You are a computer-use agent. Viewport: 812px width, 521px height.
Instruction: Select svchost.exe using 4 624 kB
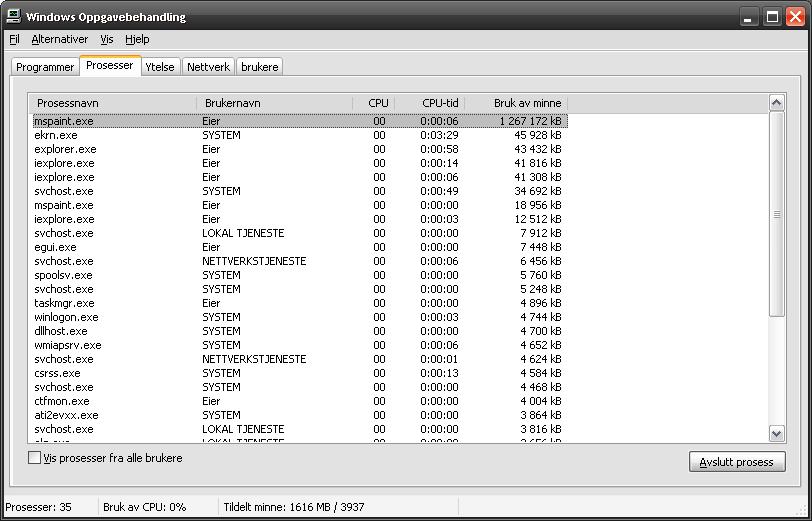300,359
